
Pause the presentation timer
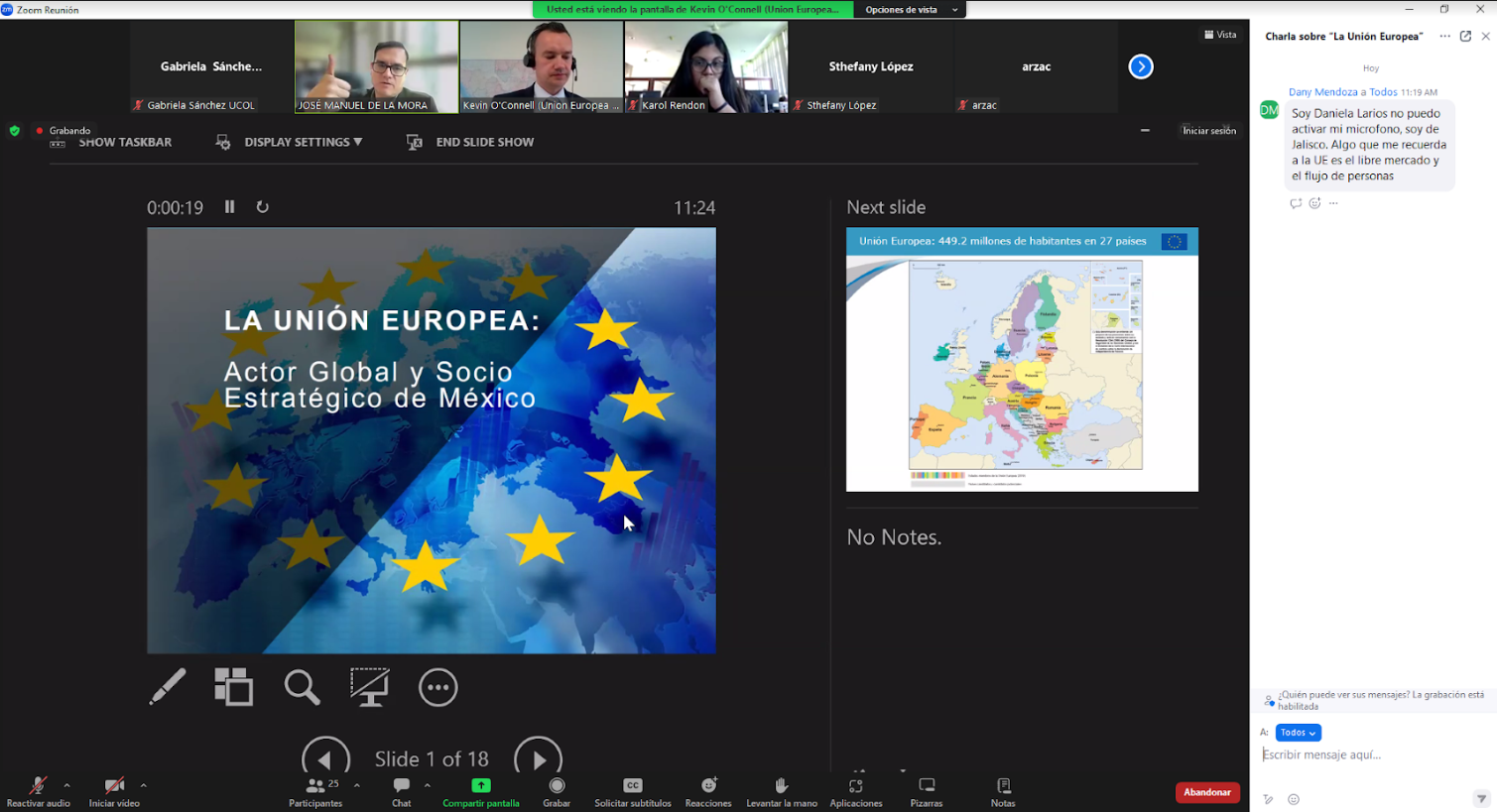click(229, 206)
